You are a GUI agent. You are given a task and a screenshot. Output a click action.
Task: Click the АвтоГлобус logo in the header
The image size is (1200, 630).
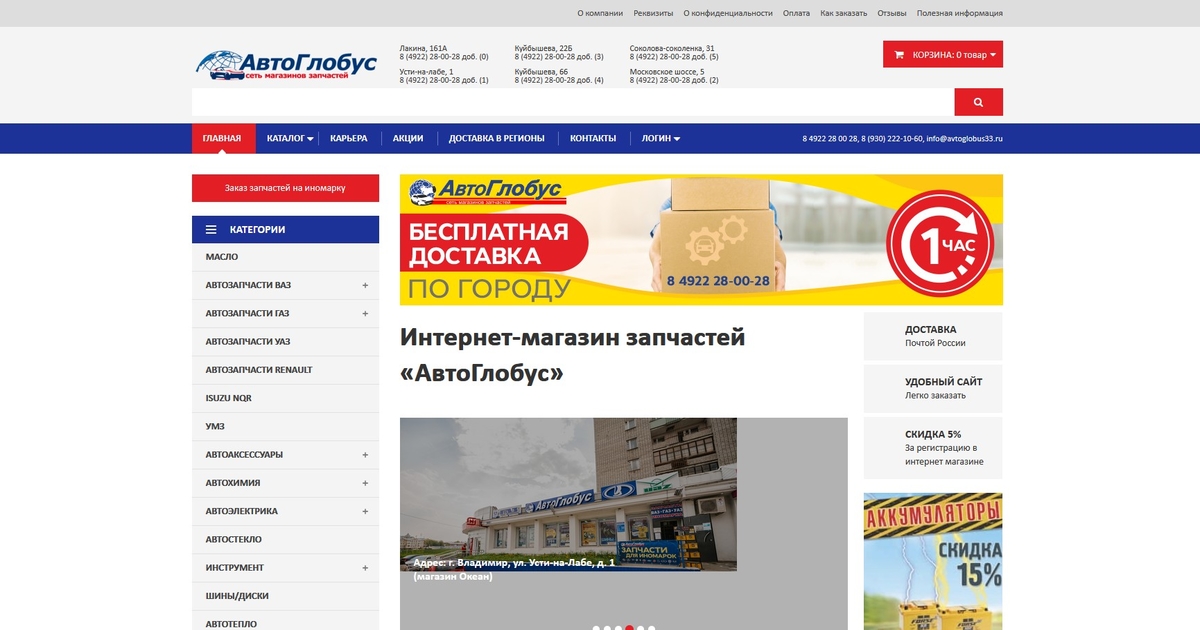pyautogui.click(x=286, y=65)
